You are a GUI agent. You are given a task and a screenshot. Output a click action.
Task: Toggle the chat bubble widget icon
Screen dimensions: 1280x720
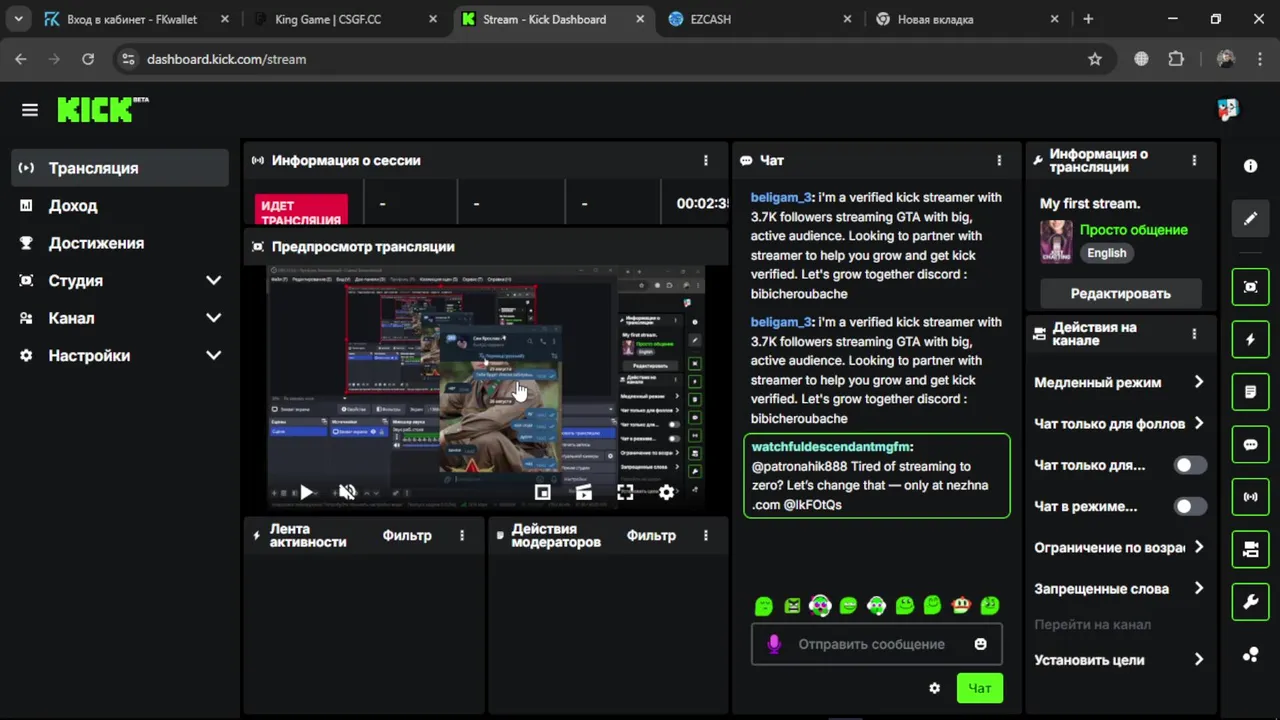(x=1250, y=445)
